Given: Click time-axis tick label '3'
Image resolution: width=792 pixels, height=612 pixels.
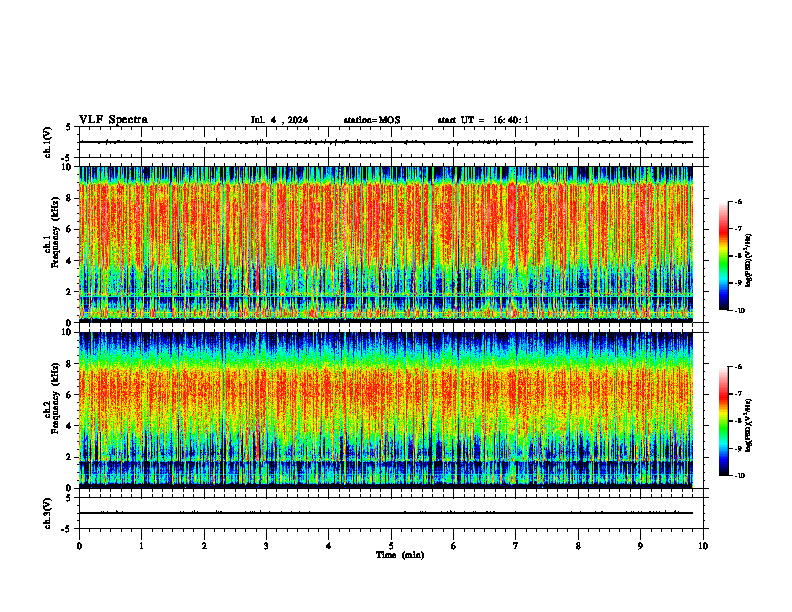Looking at the screenshot, I should (x=266, y=546).
